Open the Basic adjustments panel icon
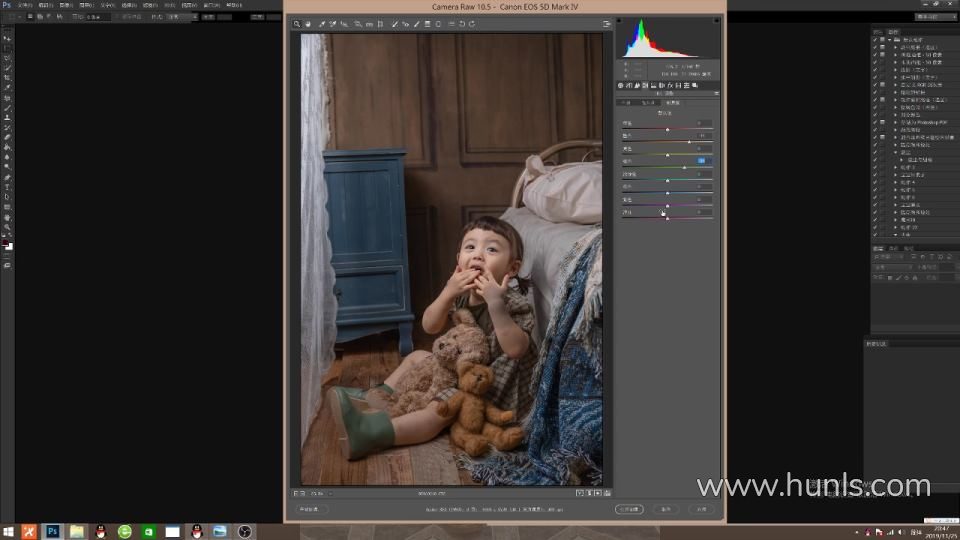The width and height of the screenshot is (960, 540). [620, 85]
